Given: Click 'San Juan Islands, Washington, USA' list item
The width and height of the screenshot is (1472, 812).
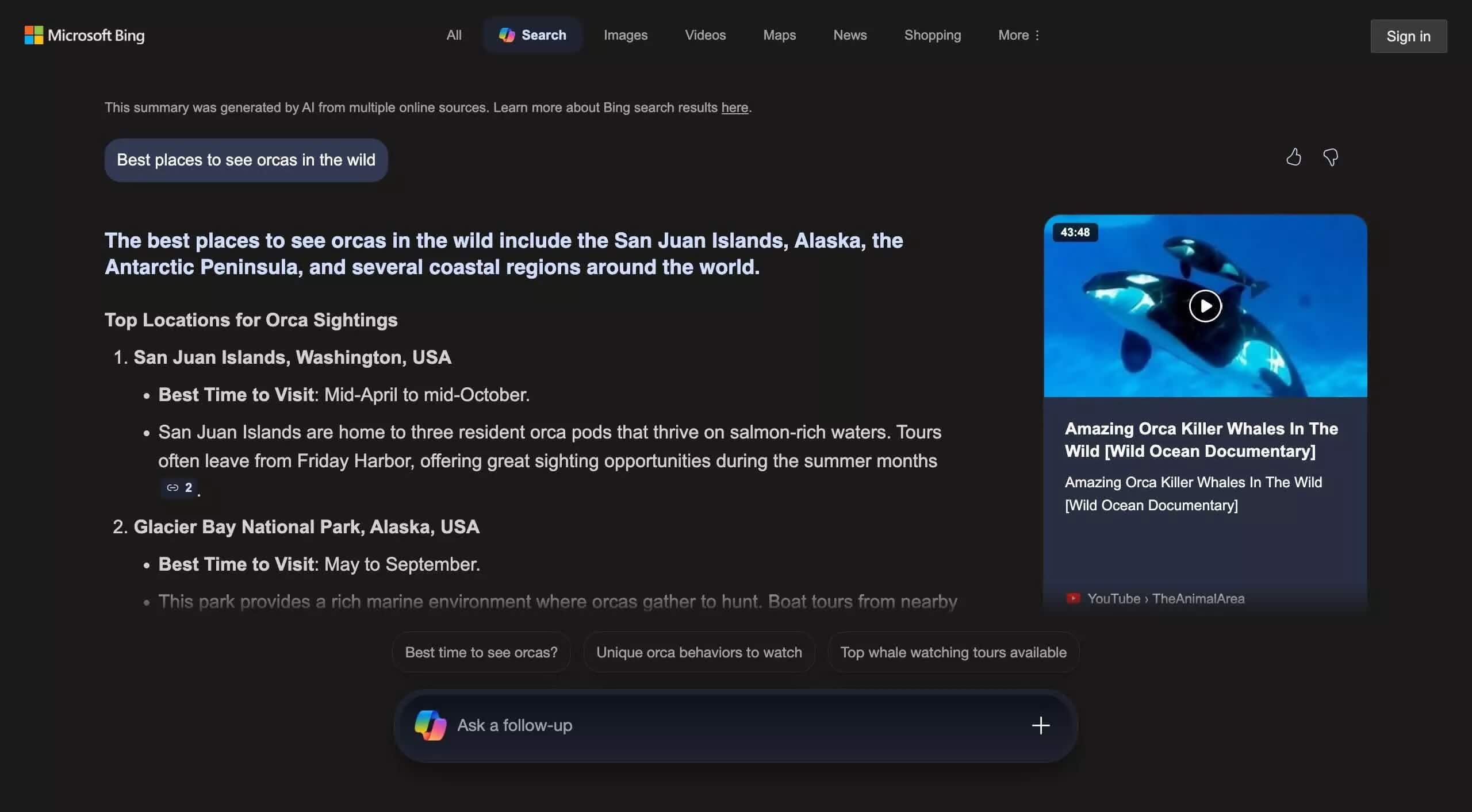Looking at the screenshot, I should (x=292, y=357).
